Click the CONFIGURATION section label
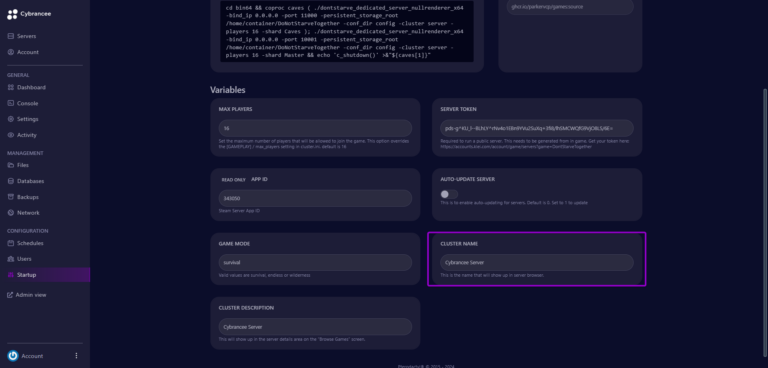 tap(27, 231)
